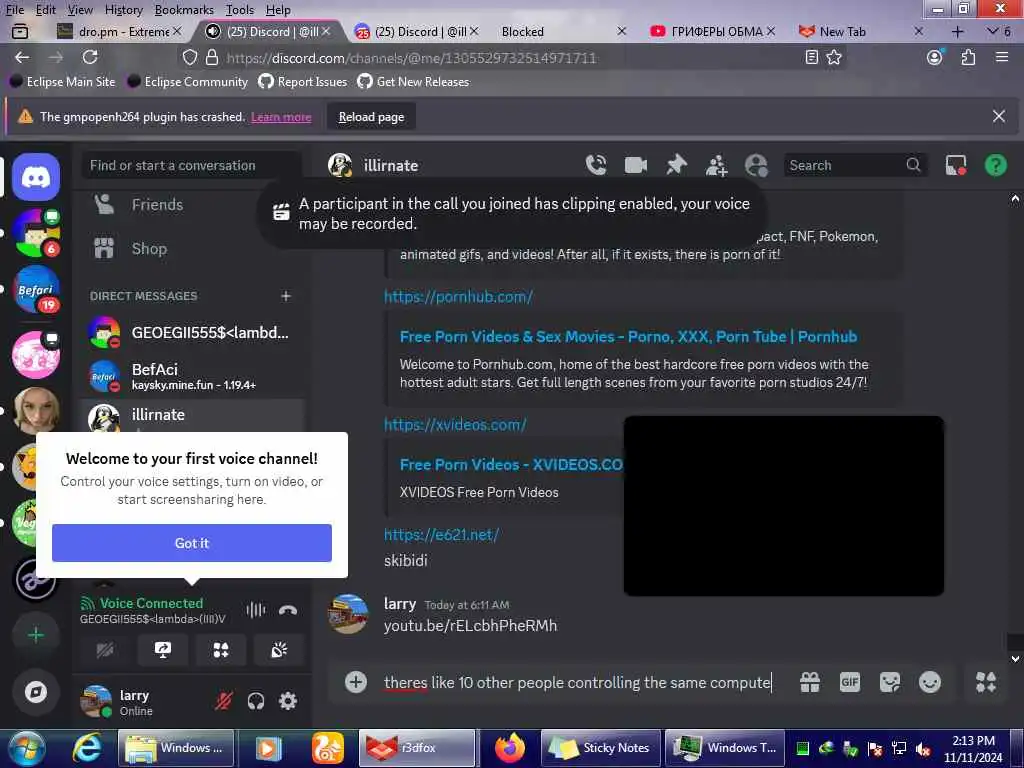Reload the current page
The width and height of the screenshot is (1024, 768).
pyautogui.click(x=90, y=57)
